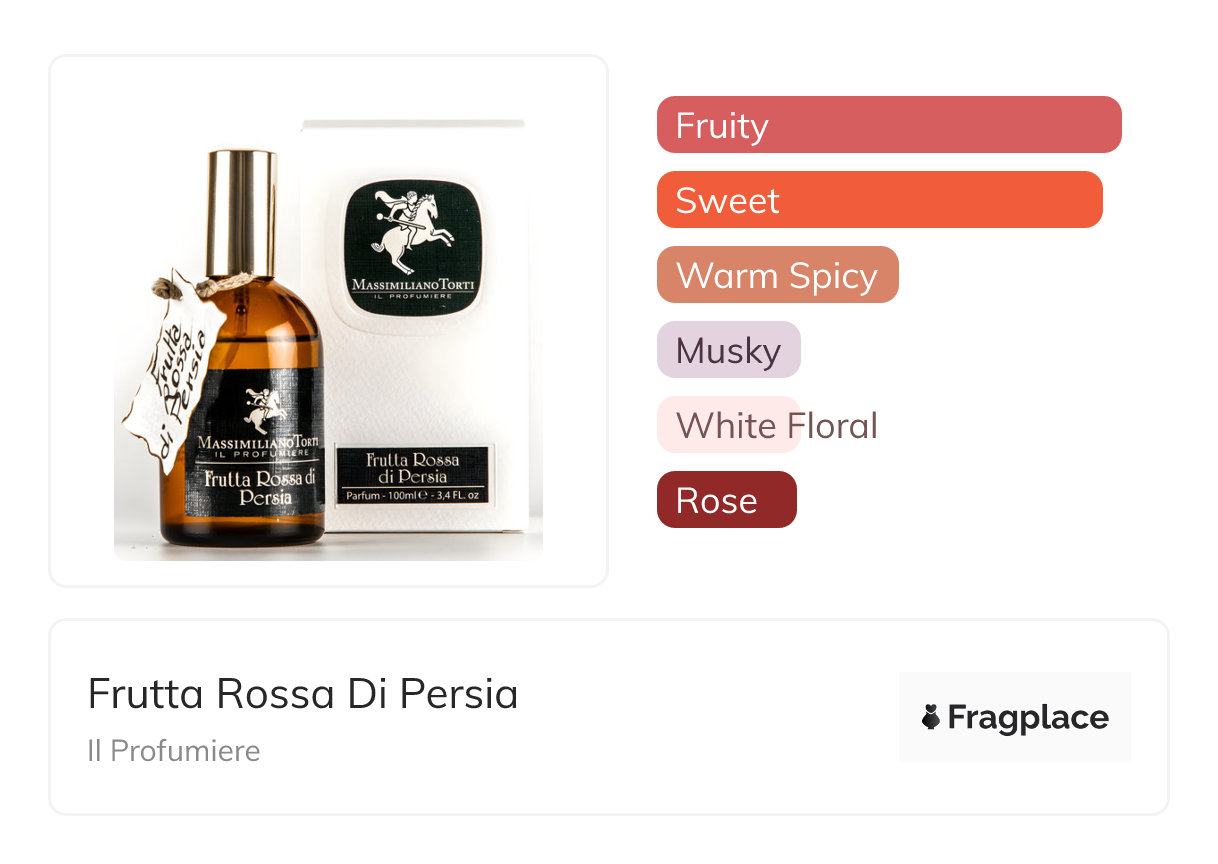
Task: Click the horse emblem on the bottle label
Action: pyautogui.click(x=262, y=410)
